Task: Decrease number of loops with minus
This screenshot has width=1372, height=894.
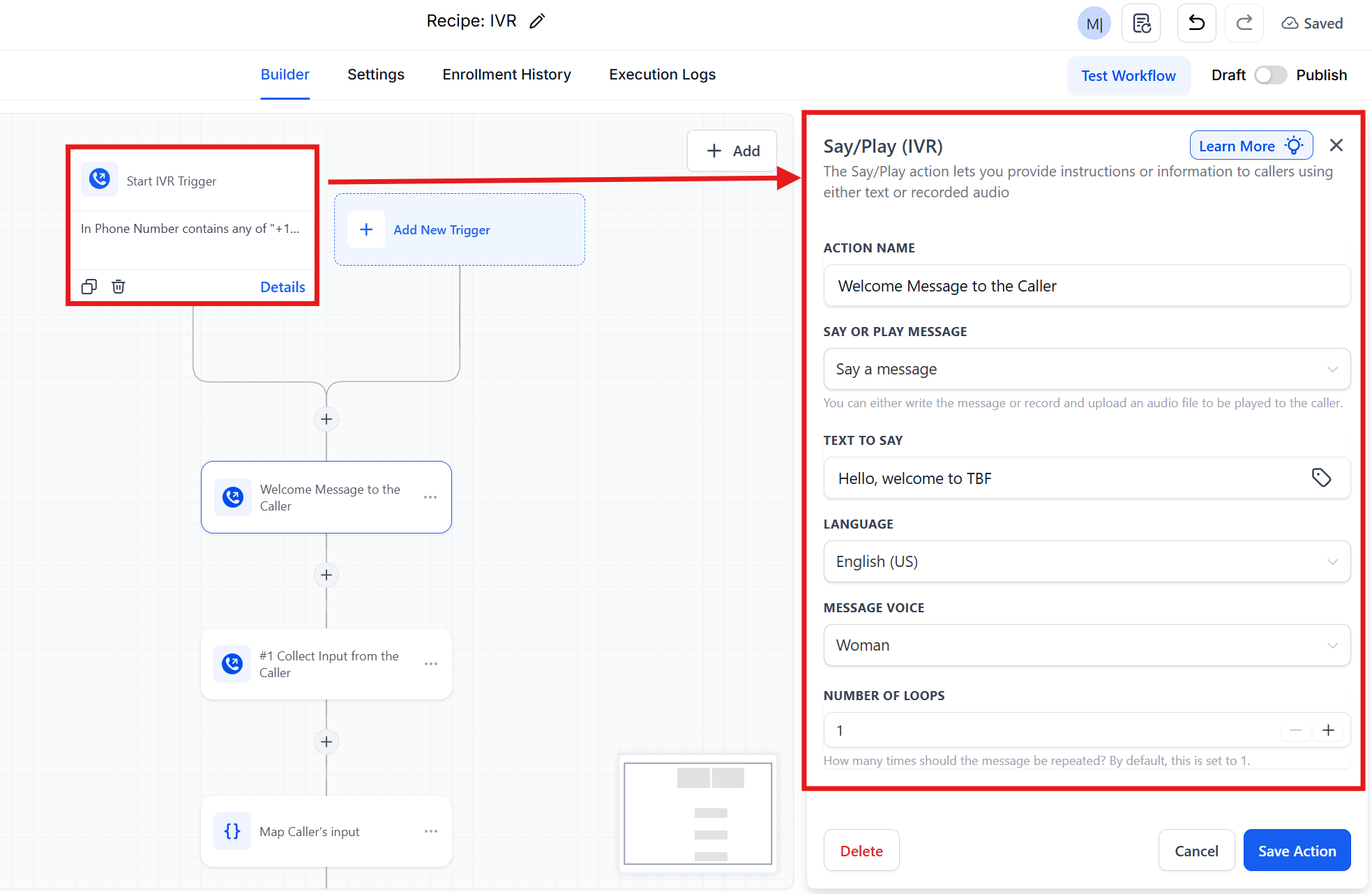Action: coord(1295,730)
